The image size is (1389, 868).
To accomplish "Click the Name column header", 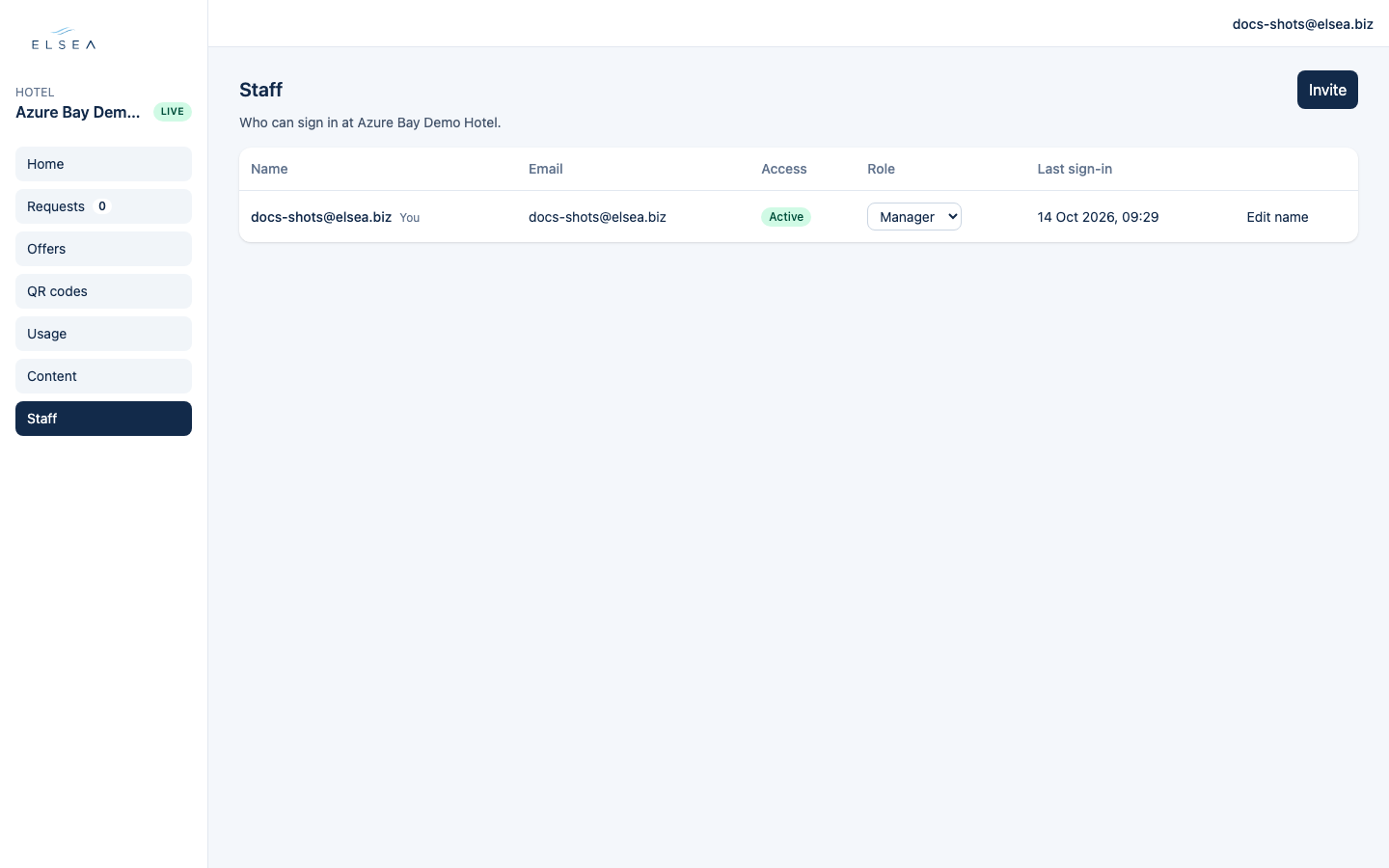I will (x=269, y=169).
